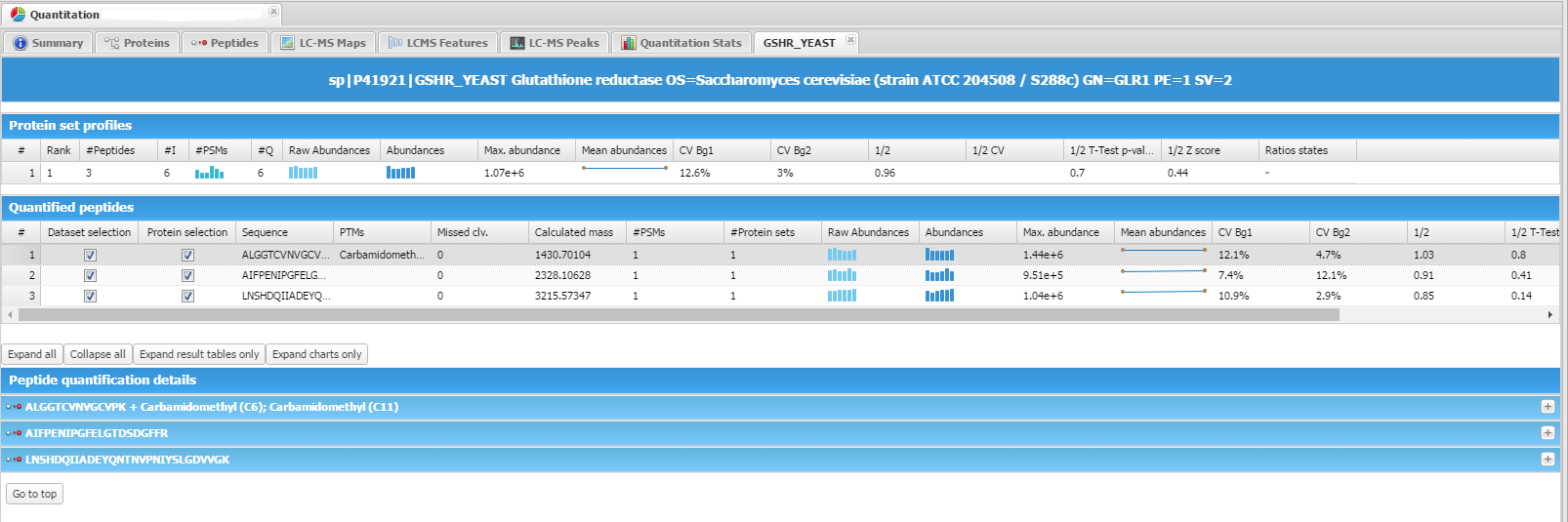The image size is (1568, 522).
Task: Expand LNSHDQIIADEYQNTNVPNIYSLGDVVGK details section
Action: click(x=1547, y=460)
